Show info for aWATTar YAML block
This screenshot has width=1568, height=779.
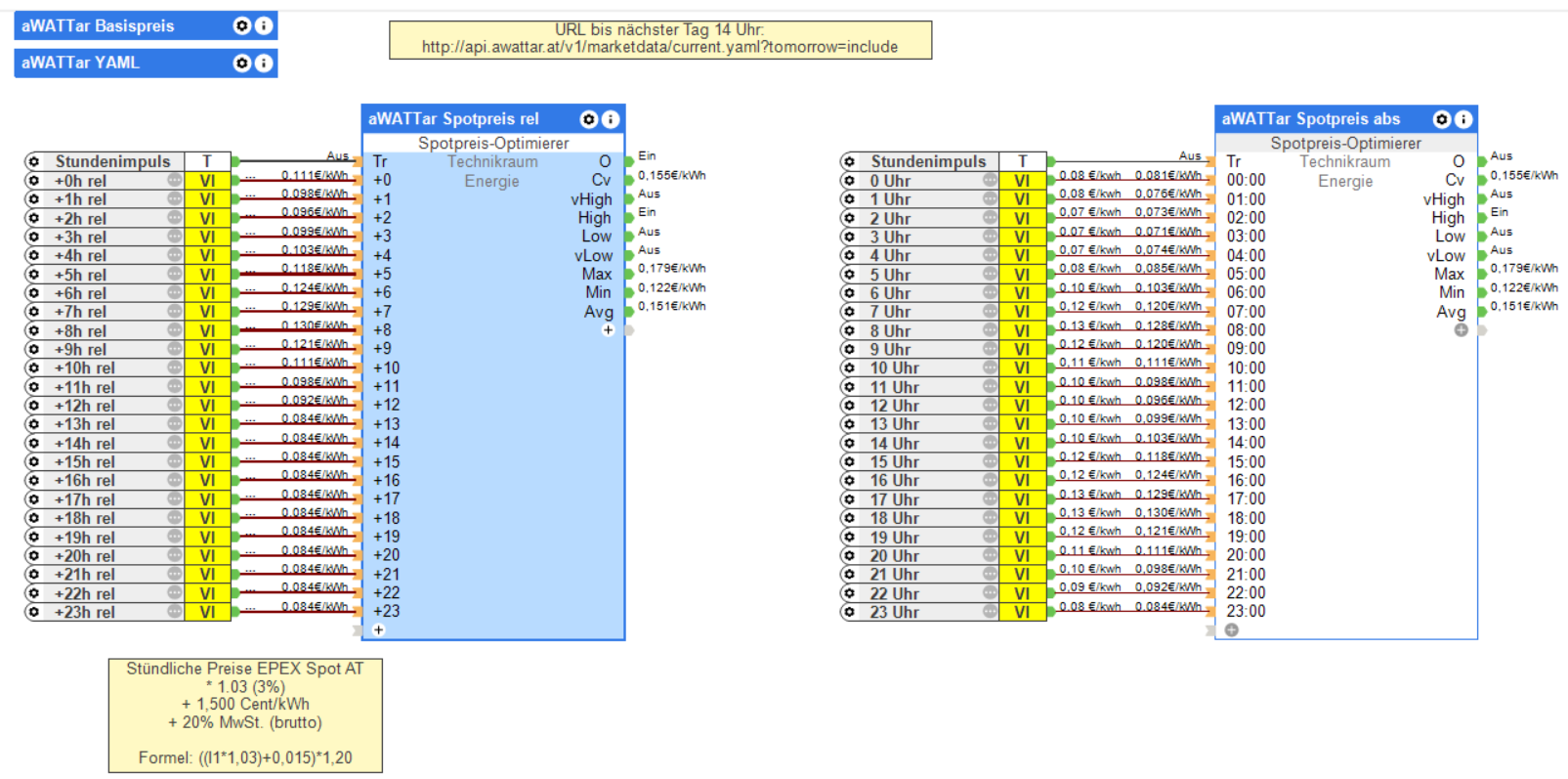click(x=264, y=64)
